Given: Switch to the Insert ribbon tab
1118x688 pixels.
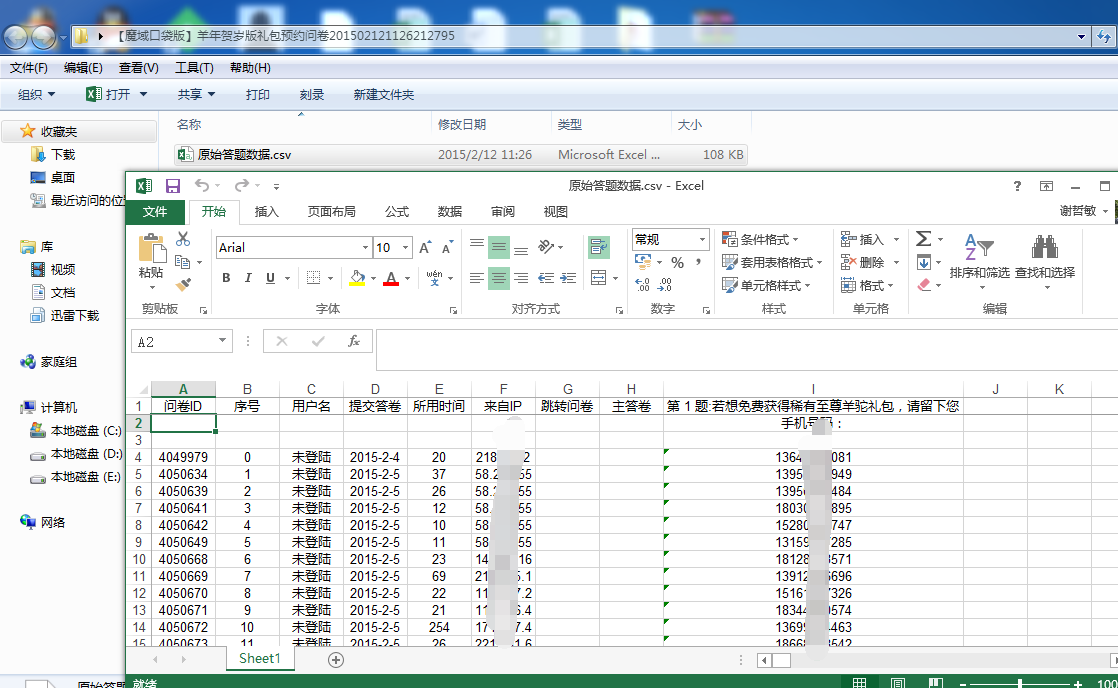Looking at the screenshot, I should point(266,212).
